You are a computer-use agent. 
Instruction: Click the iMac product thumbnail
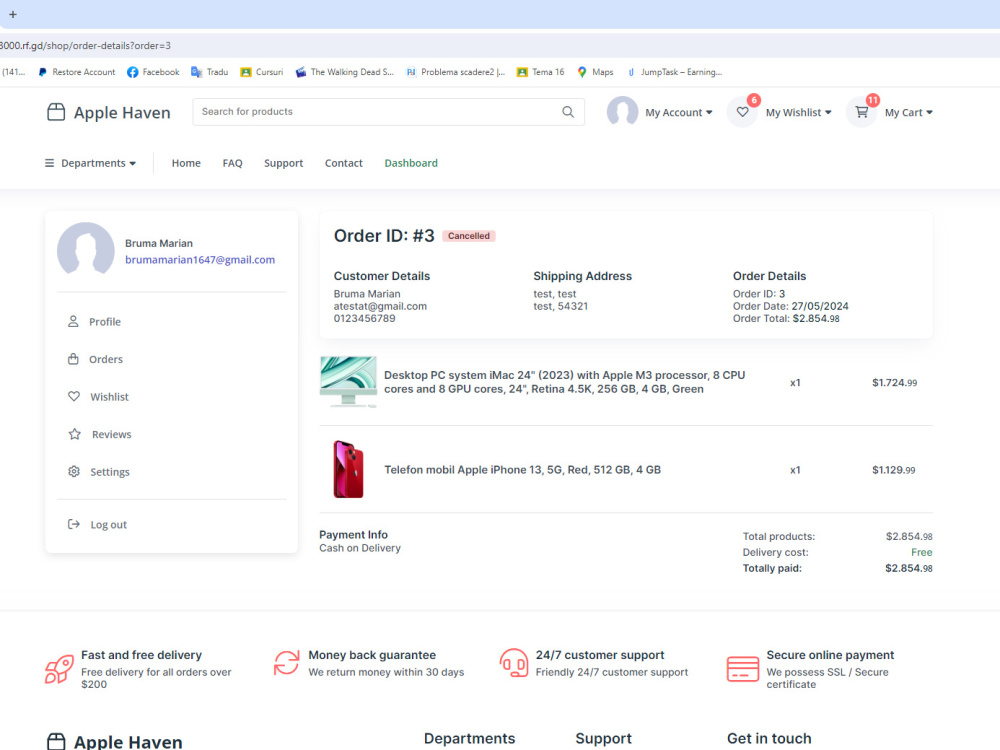pyautogui.click(x=348, y=382)
